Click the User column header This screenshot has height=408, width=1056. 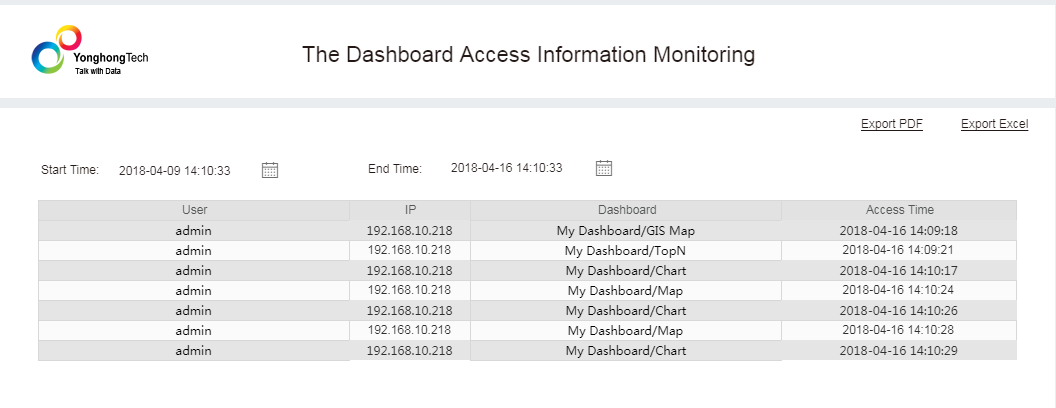tap(194, 210)
